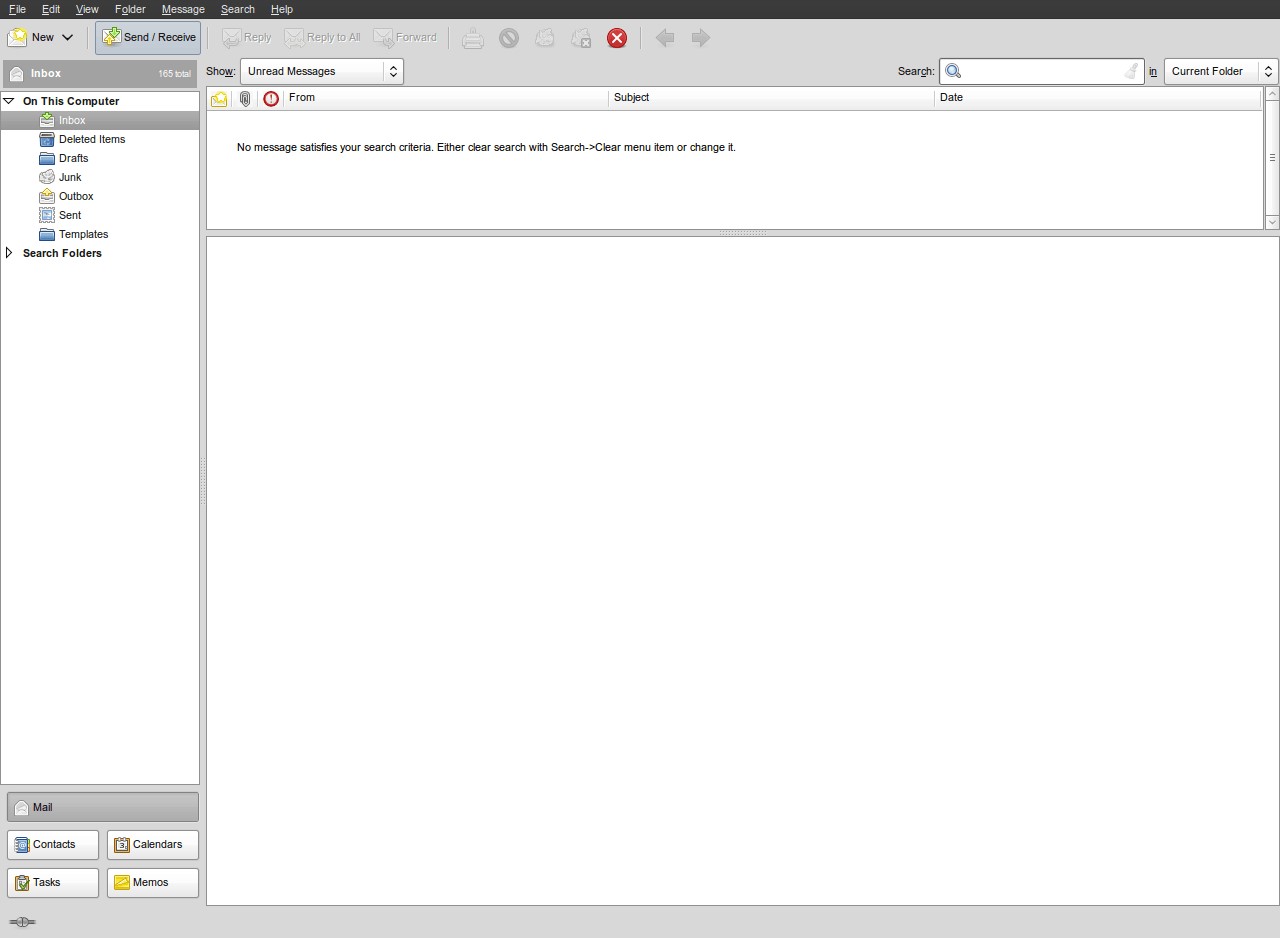
Task: Expand the Search Folders tree
Action: pyautogui.click(x=9, y=253)
